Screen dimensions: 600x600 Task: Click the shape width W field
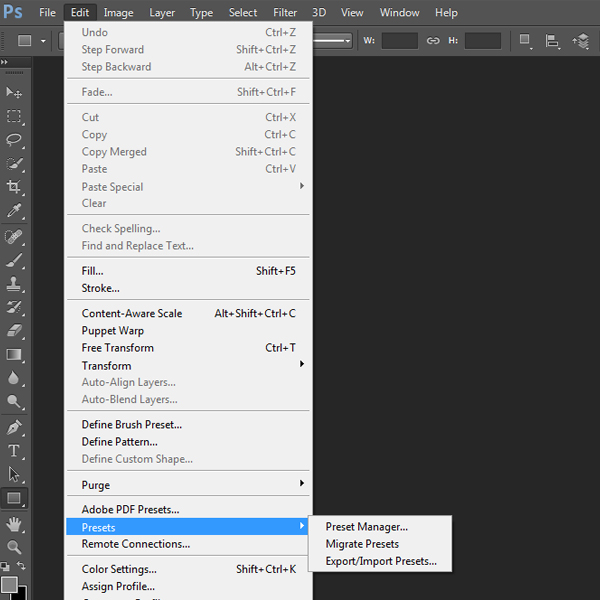pyautogui.click(x=399, y=41)
